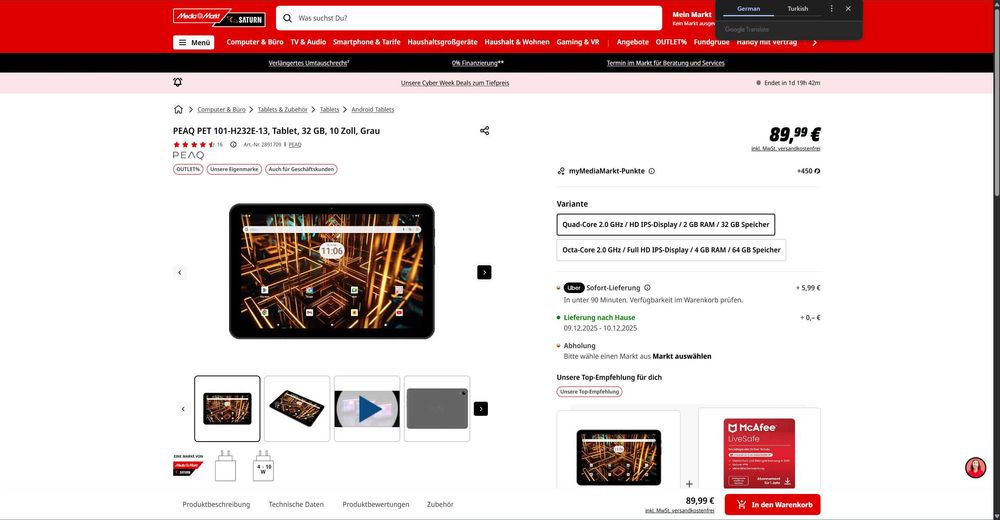Move thumbnail strip to previous
The width and height of the screenshot is (1000, 520).
coord(183,409)
